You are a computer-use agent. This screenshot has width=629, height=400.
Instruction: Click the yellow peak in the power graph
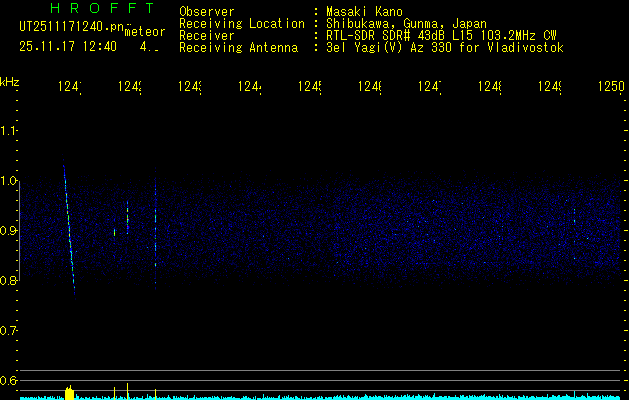[69, 392]
